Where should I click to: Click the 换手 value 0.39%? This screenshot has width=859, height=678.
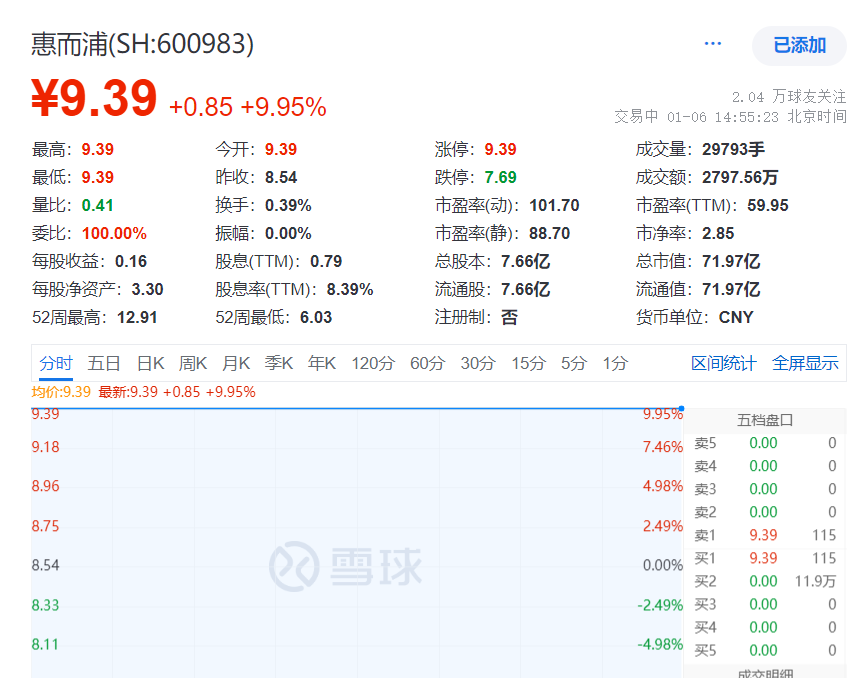click(x=288, y=205)
